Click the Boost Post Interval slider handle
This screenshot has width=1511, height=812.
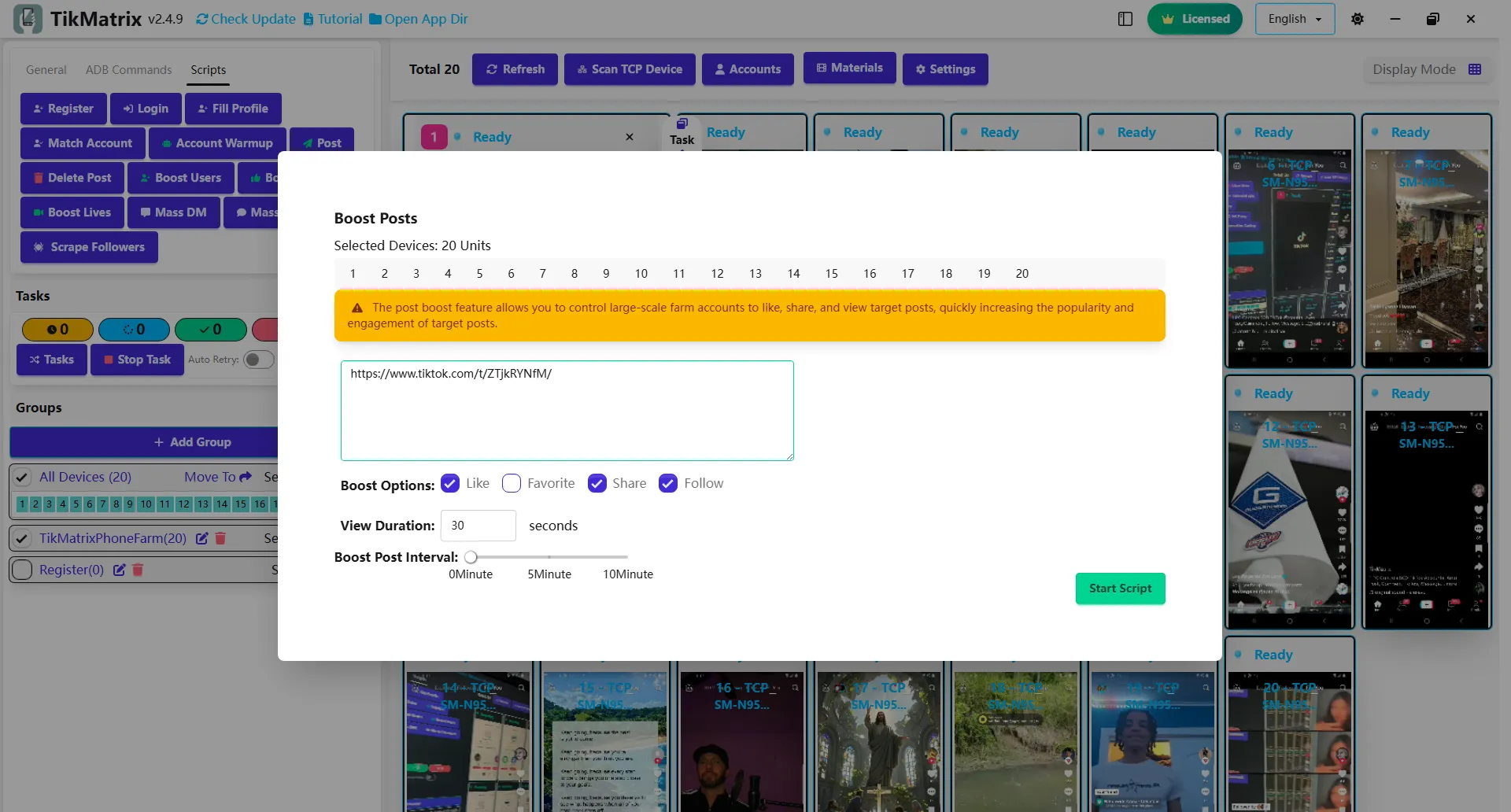click(471, 556)
